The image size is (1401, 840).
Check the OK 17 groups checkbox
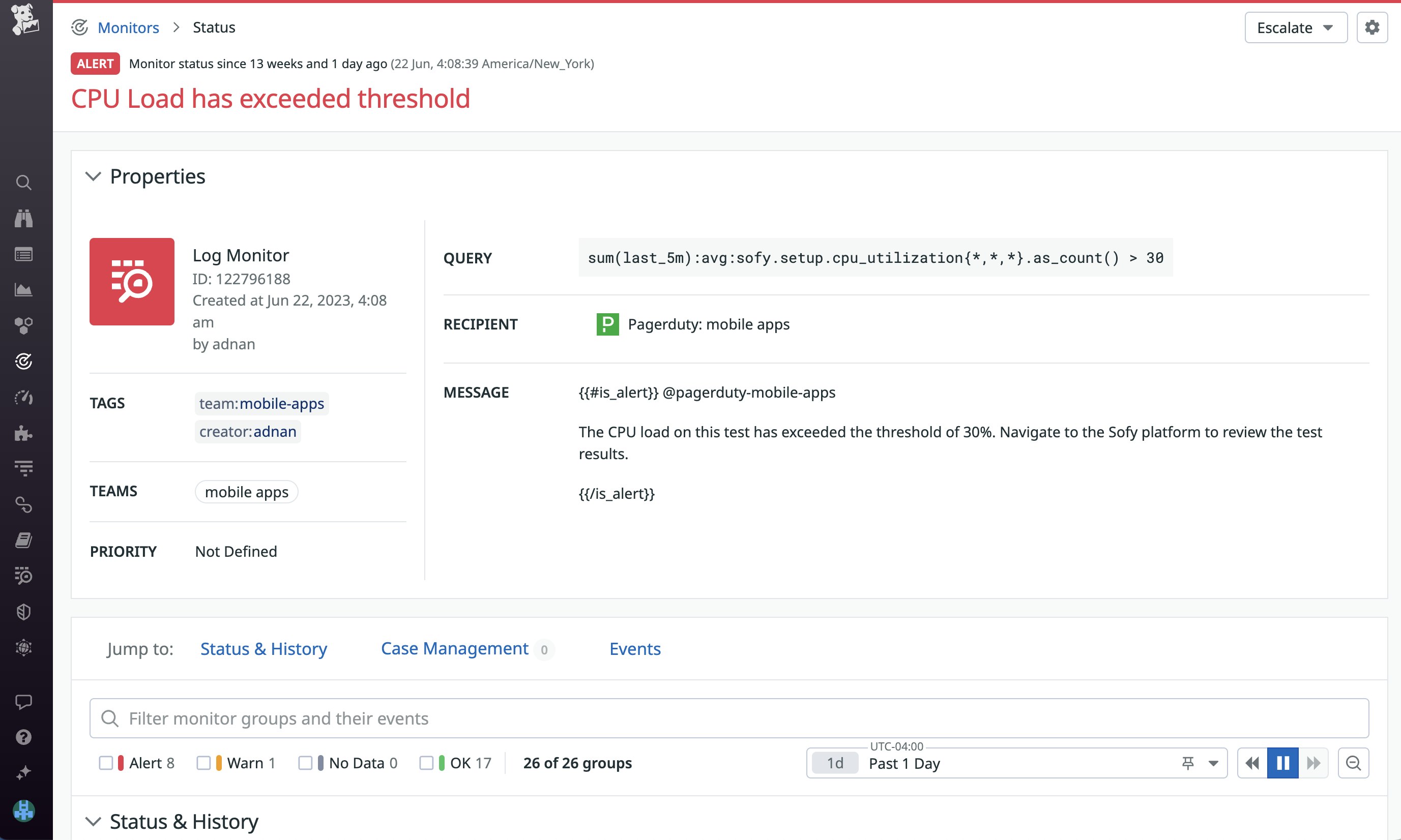point(427,762)
